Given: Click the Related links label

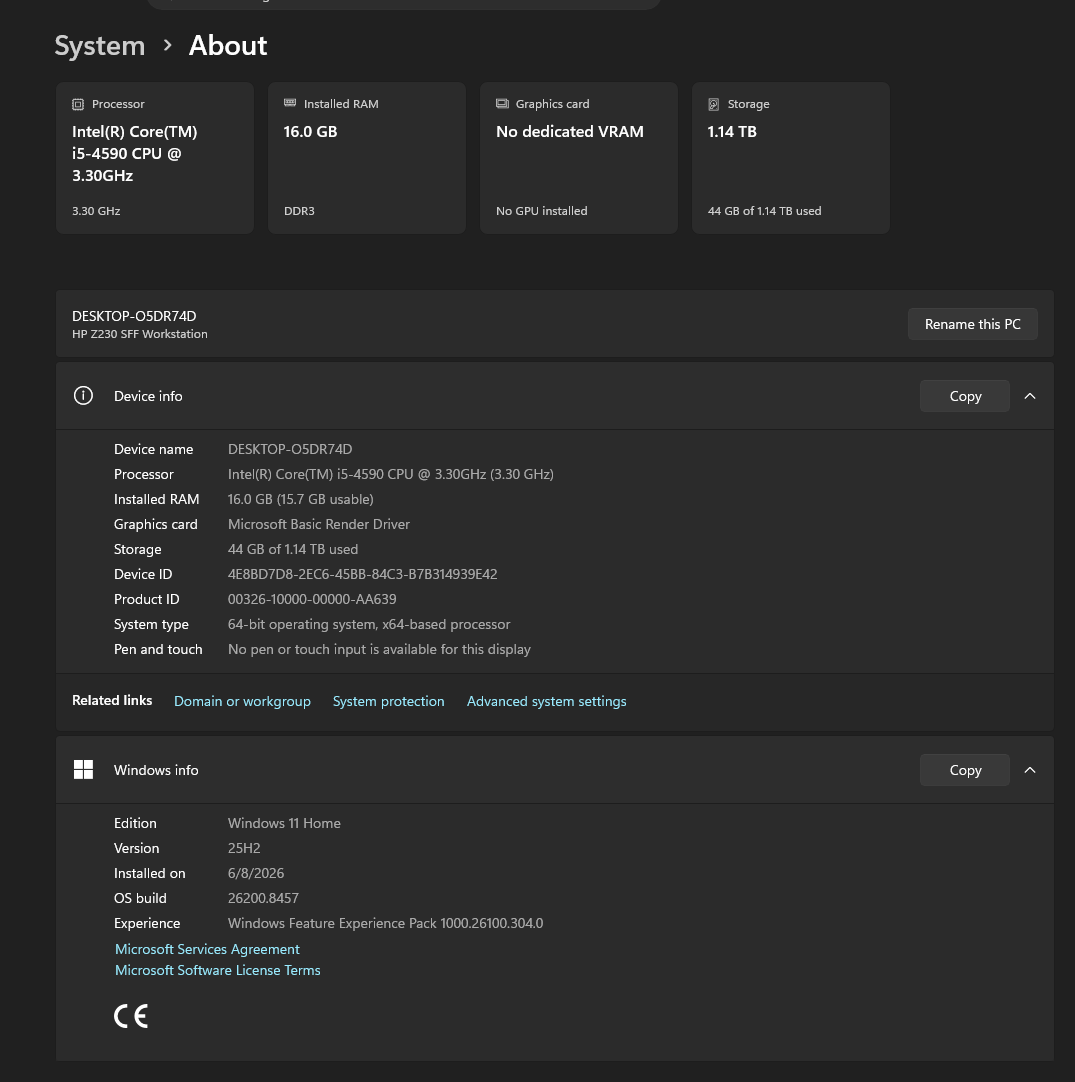Looking at the screenshot, I should tap(112, 700).
